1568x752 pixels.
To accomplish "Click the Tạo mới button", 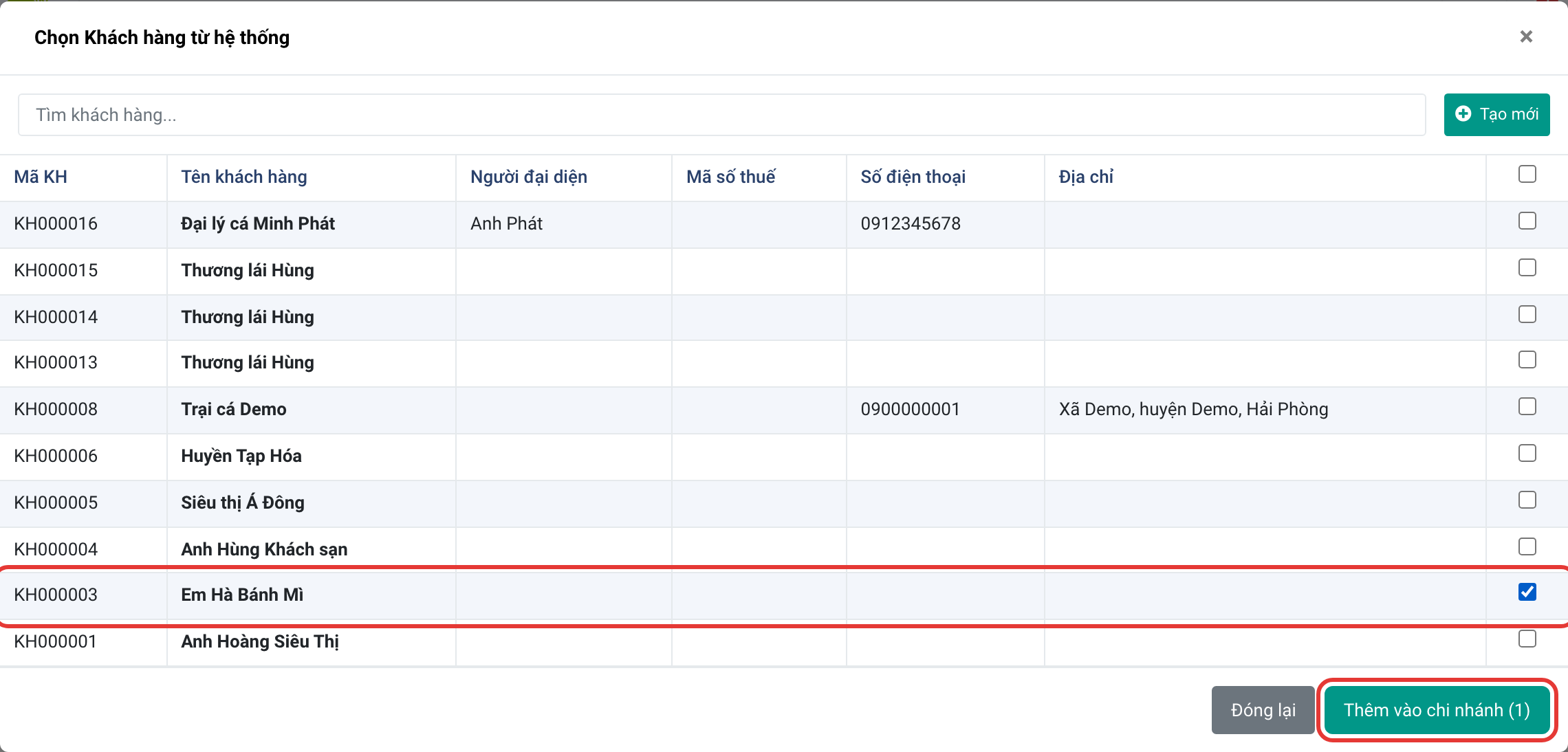I will (x=1496, y=114).
